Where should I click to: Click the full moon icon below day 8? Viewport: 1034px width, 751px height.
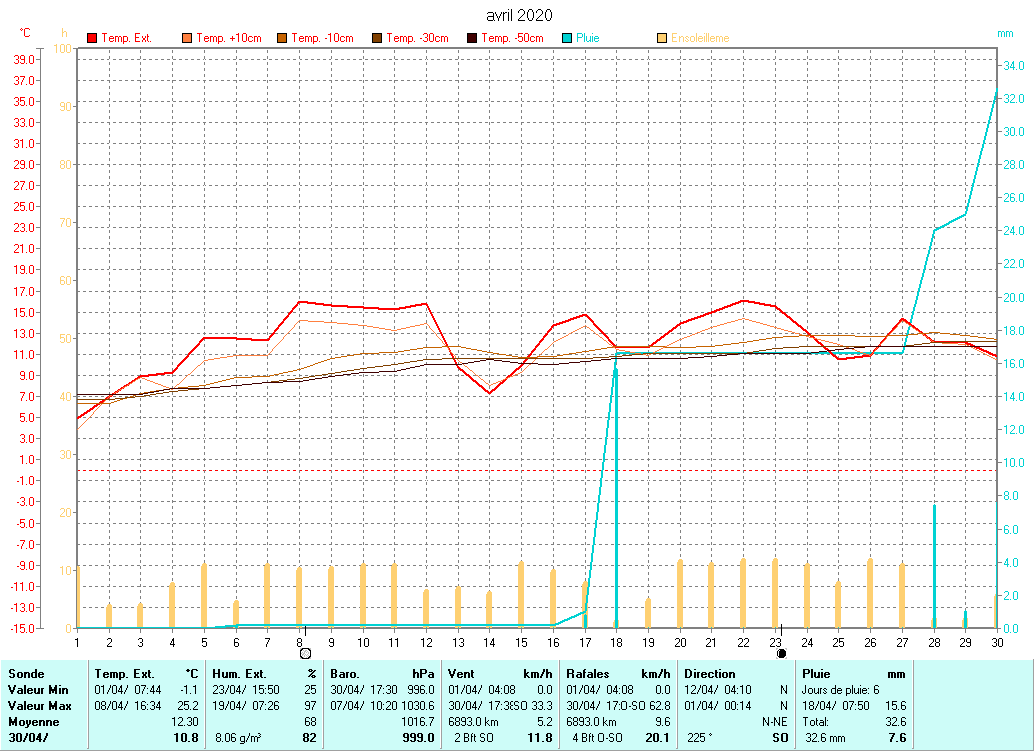pos(305,653)
